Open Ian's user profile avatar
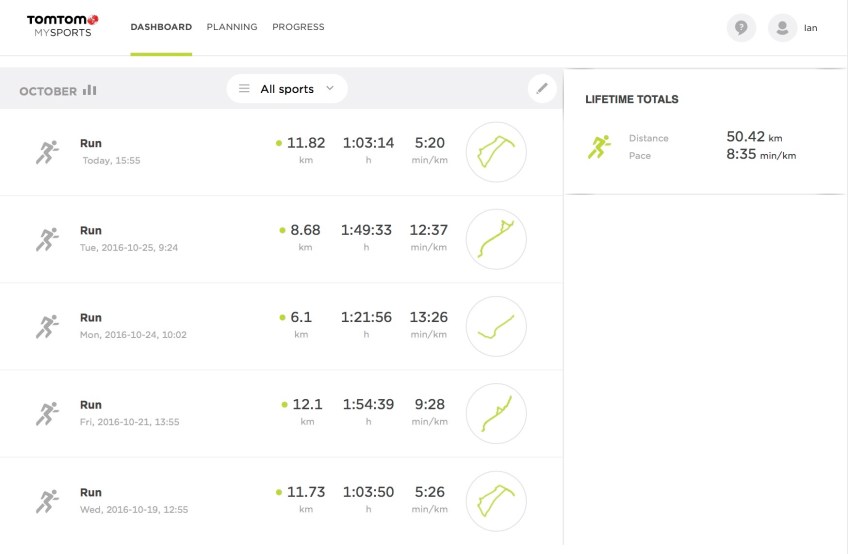The width and height of the screenshot is (848, 554). 782,28
